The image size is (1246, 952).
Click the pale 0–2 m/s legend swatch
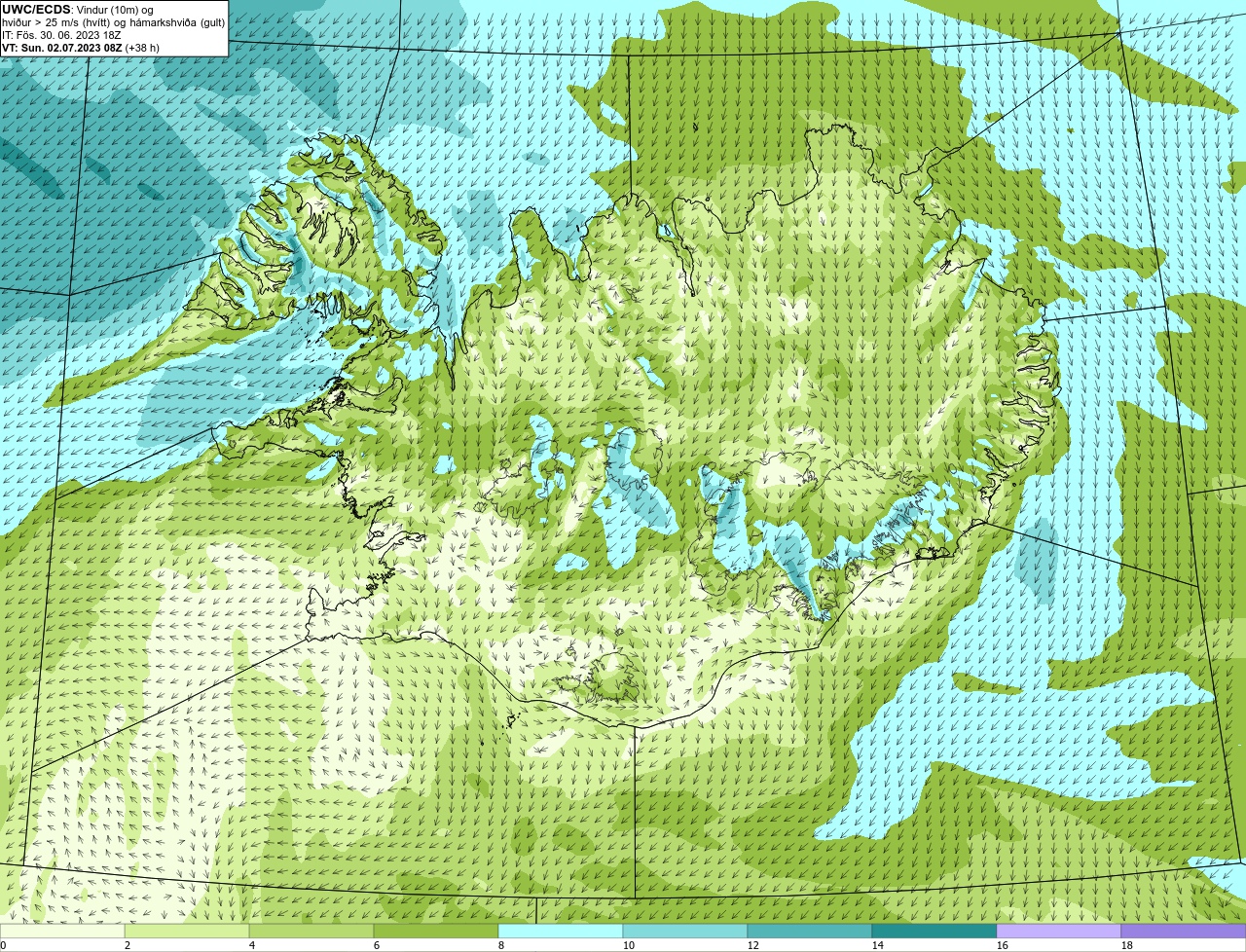62,931
